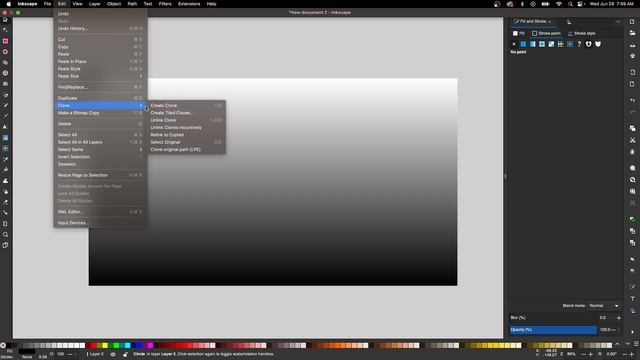Switch to the Stroke style tab

(x=582, y=33)
